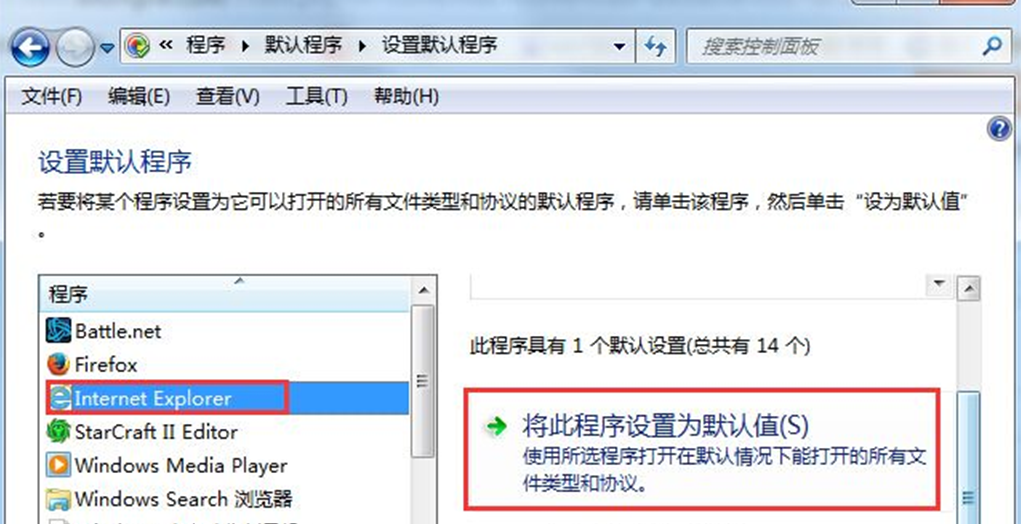Click 默认程序 in the breadcrumb path
This screenshot has width=1021, height=524.
[x=303, y=46]
